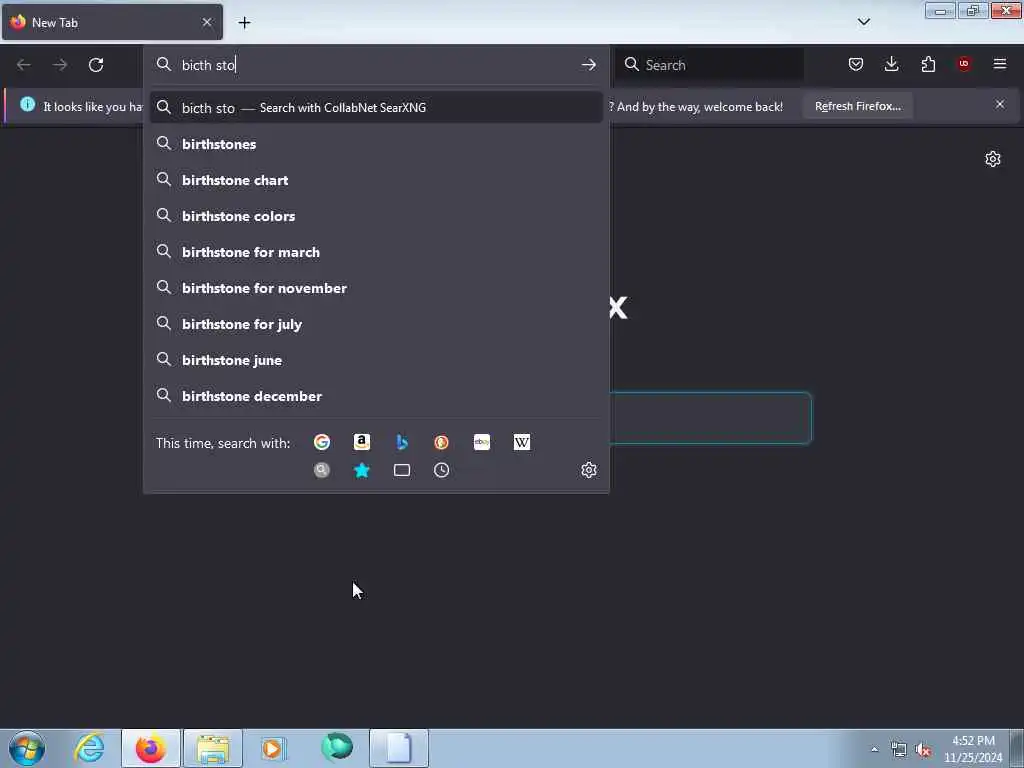Image resolution: width=1024 pixels, height=768 pixels.
Task: Search with the gray magnifier engine icon
Action: point(322,470)
